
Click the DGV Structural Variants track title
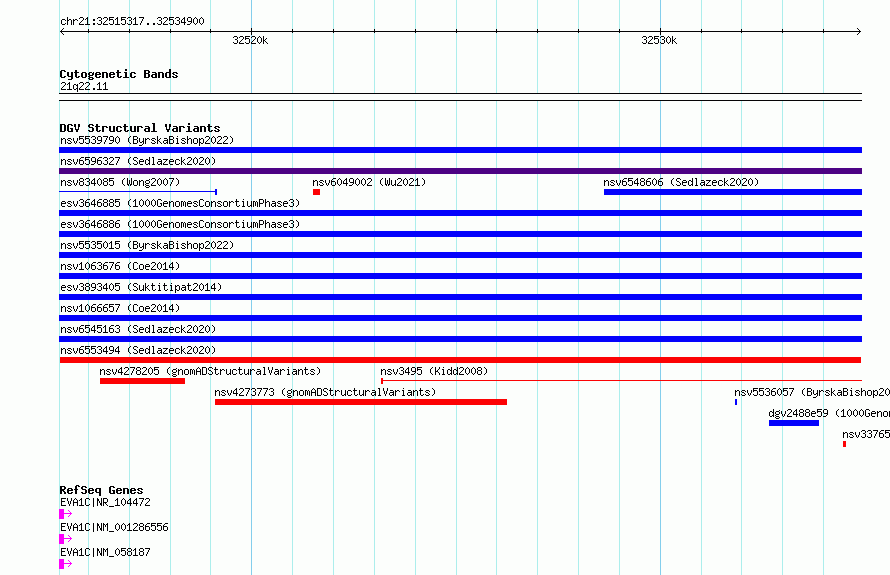click(140, 128)
